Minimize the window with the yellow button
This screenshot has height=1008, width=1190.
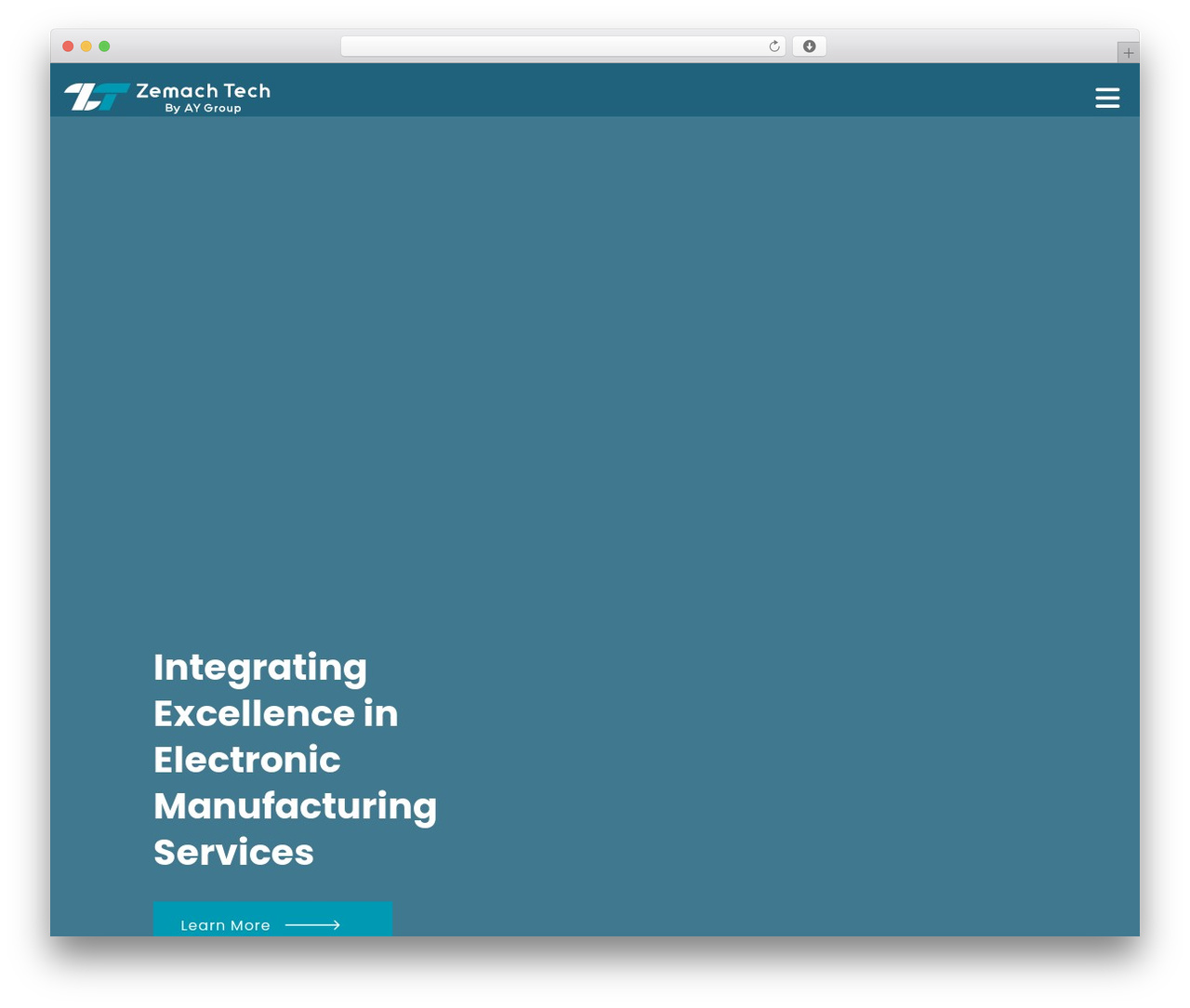coord(86,46)
